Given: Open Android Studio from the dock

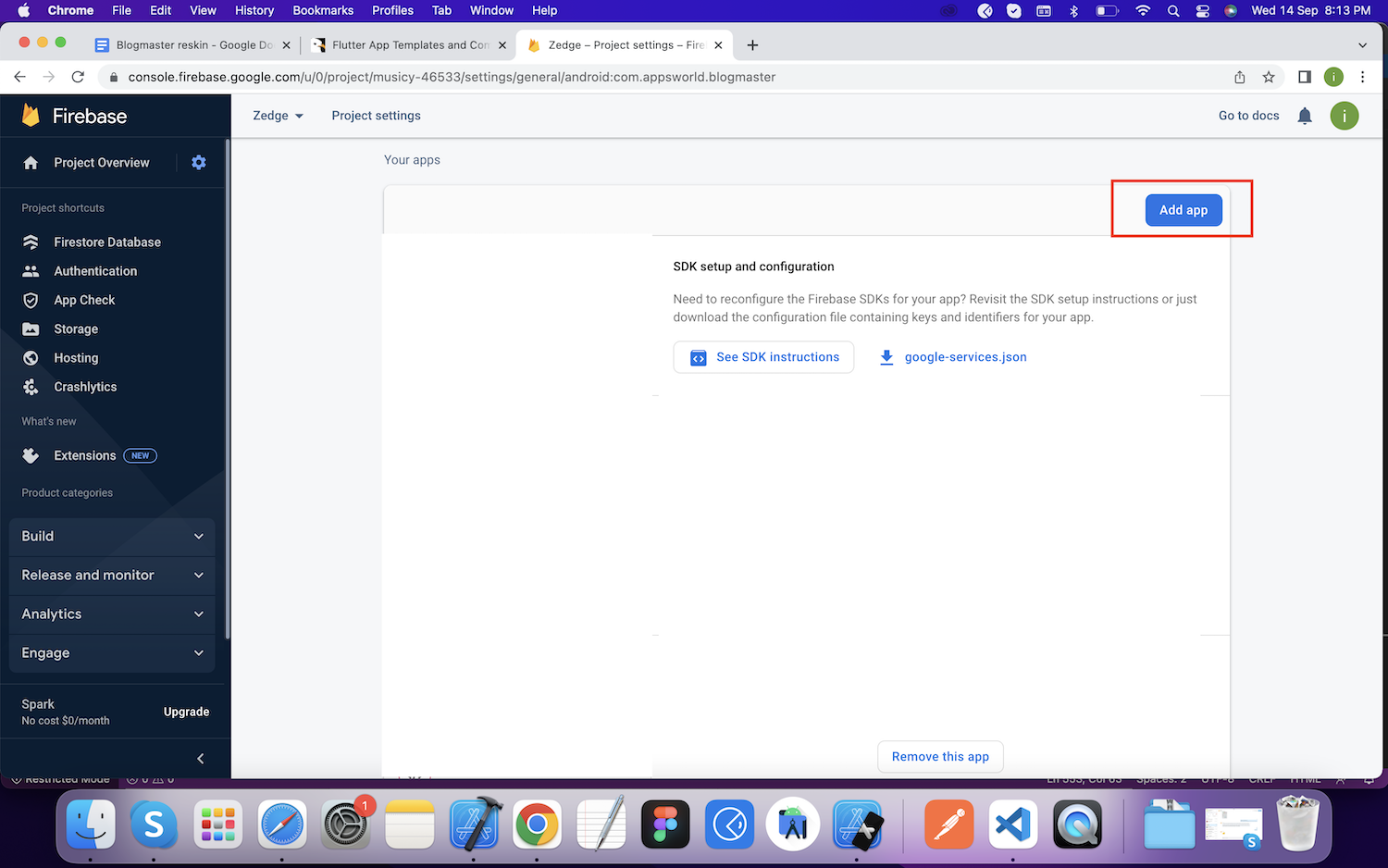Looking at the screenshot, I should coord(793,824).
